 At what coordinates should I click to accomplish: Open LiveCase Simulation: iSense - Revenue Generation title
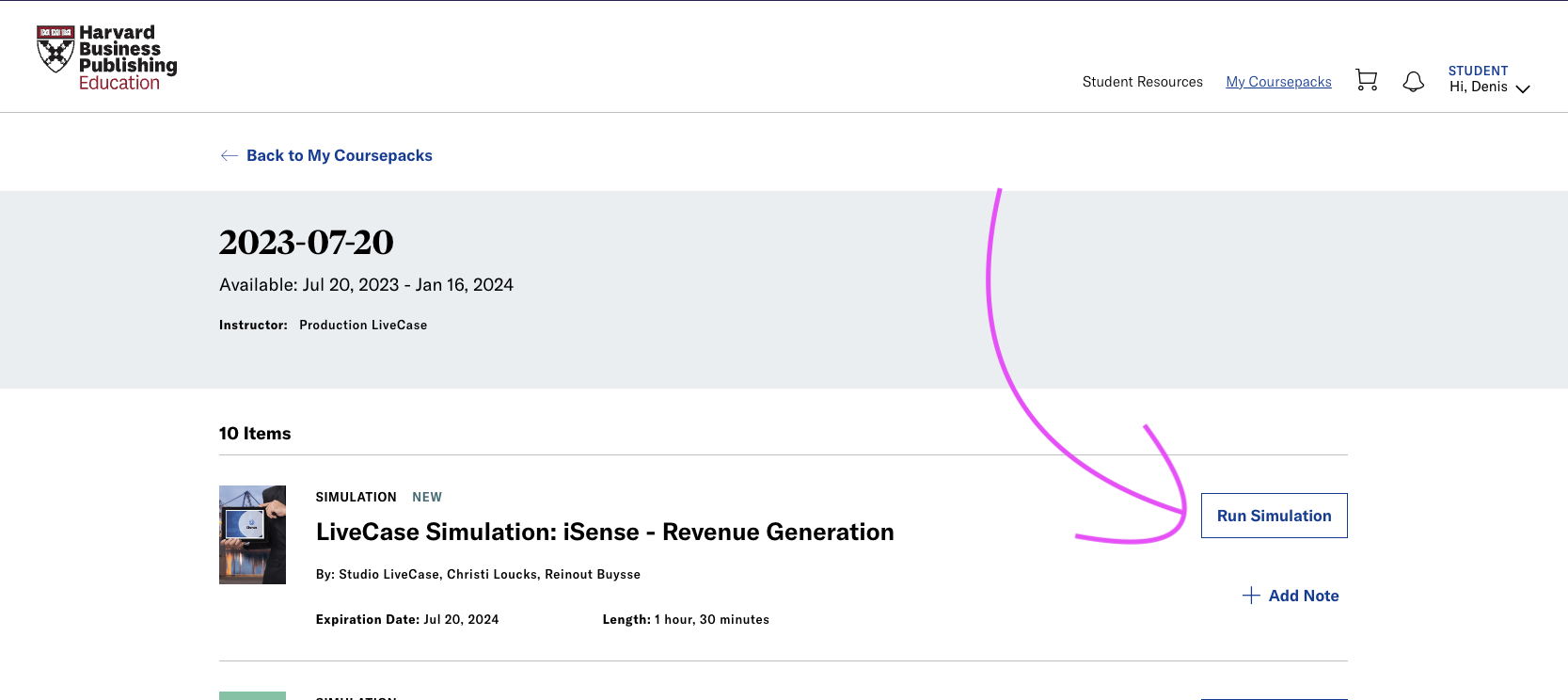(x=605, y=532)
